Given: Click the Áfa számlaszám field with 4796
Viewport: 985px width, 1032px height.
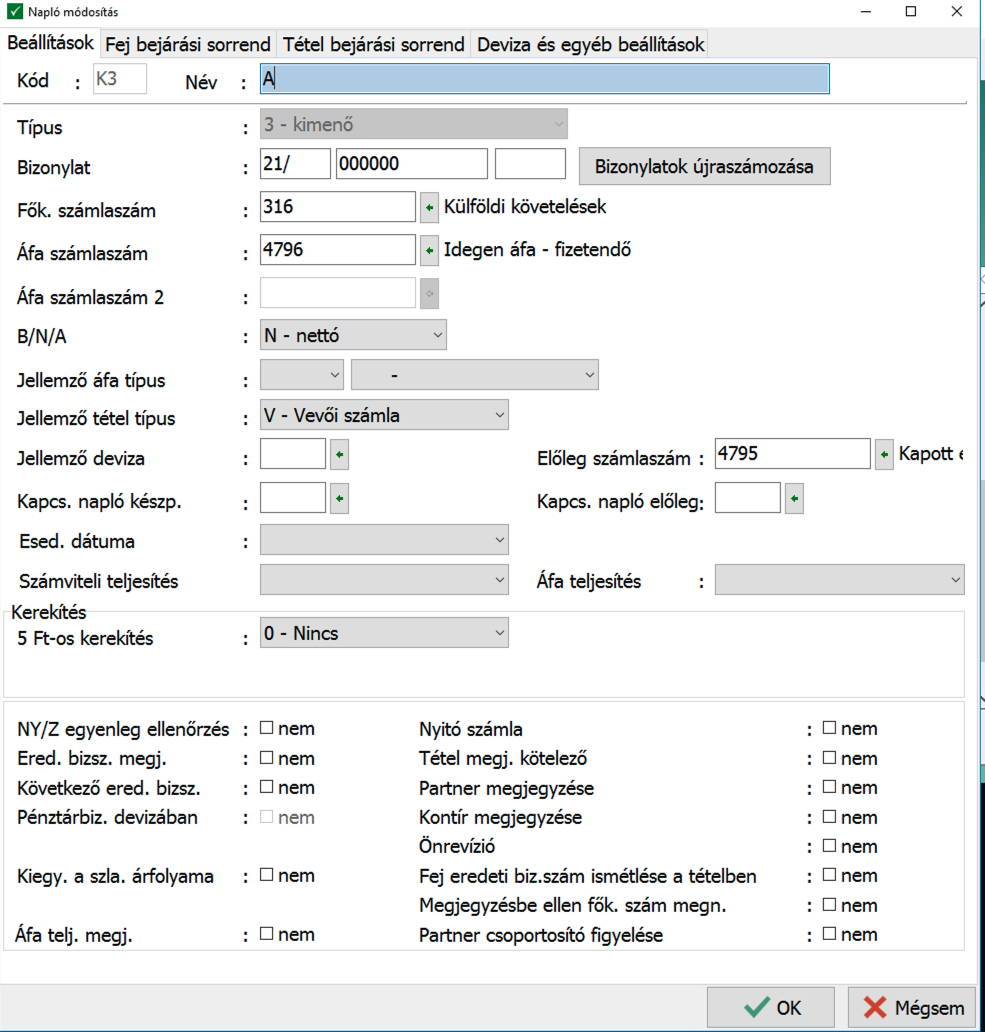Looking at the screenshot, I should click(338, 250).
